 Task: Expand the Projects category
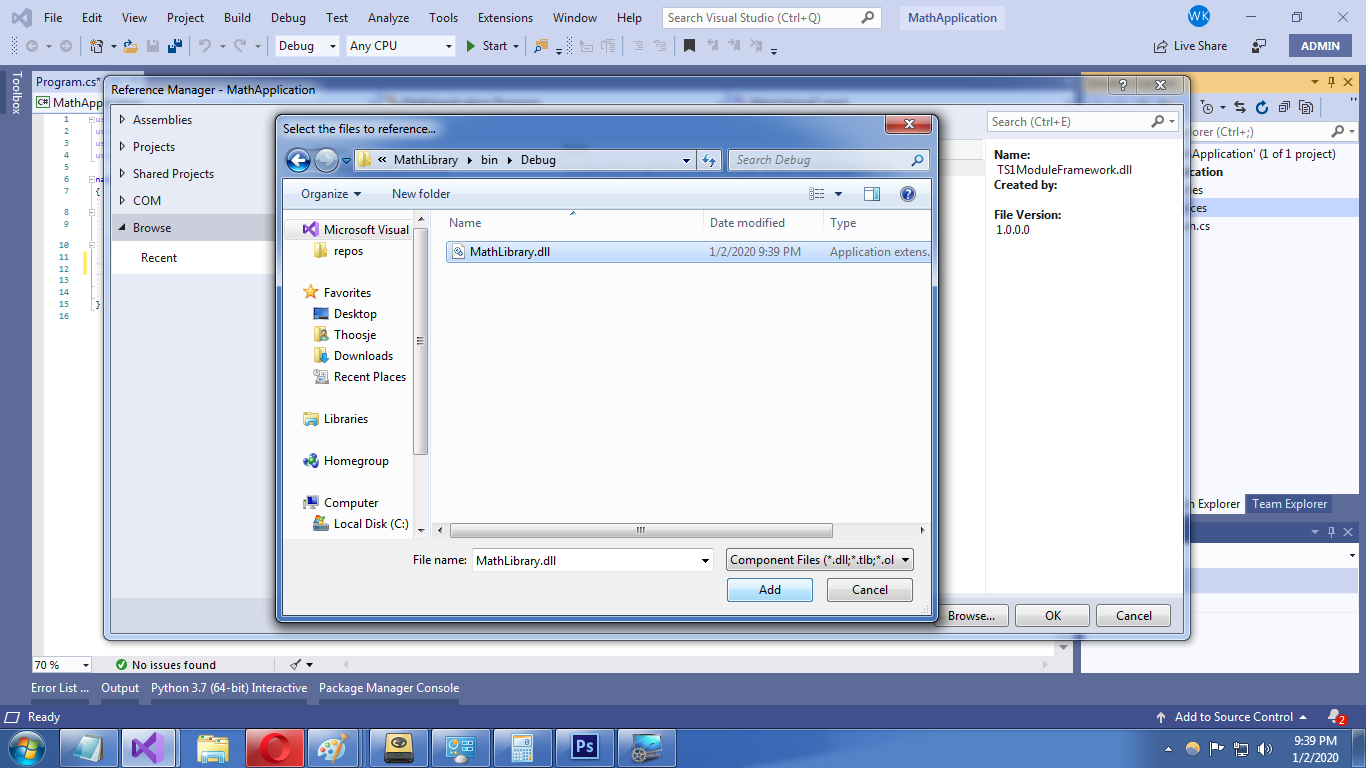coord(123,147)
